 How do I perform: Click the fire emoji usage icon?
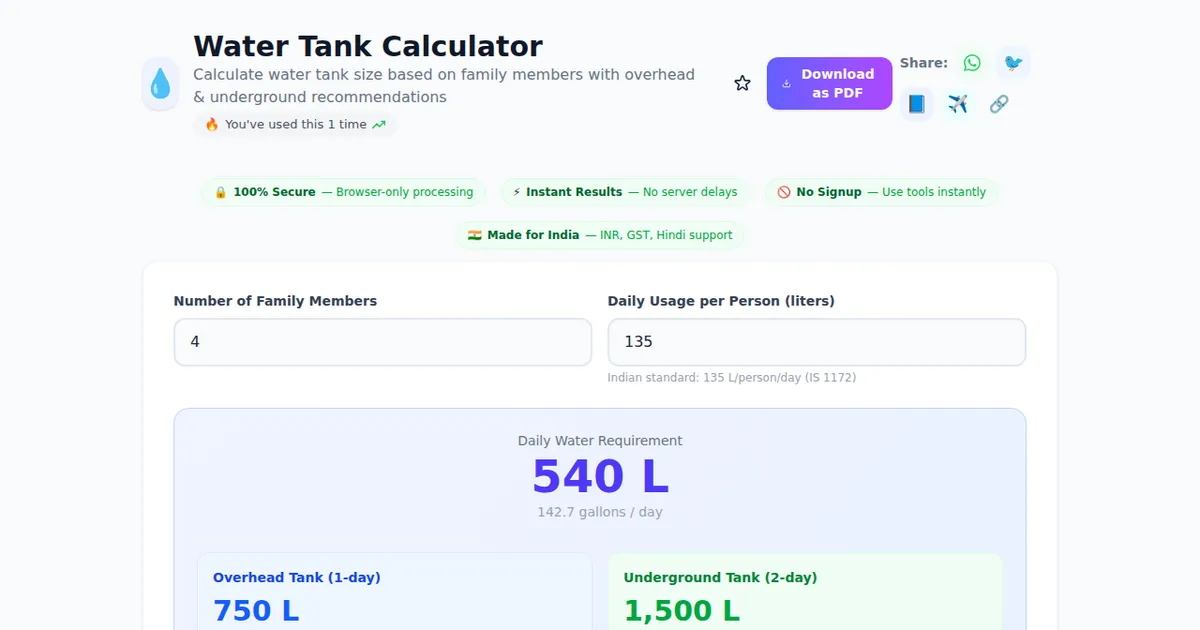[212, 125]
